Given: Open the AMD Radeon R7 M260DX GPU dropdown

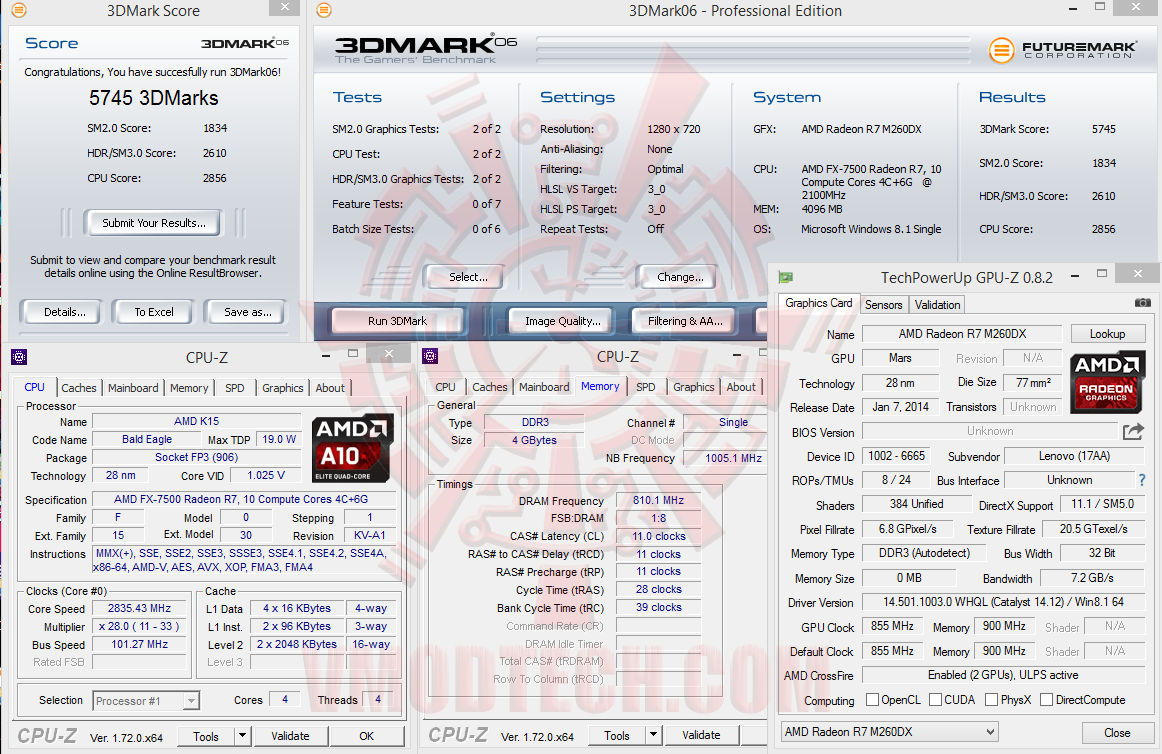Looking at the screenshot, I should [889, 732].
